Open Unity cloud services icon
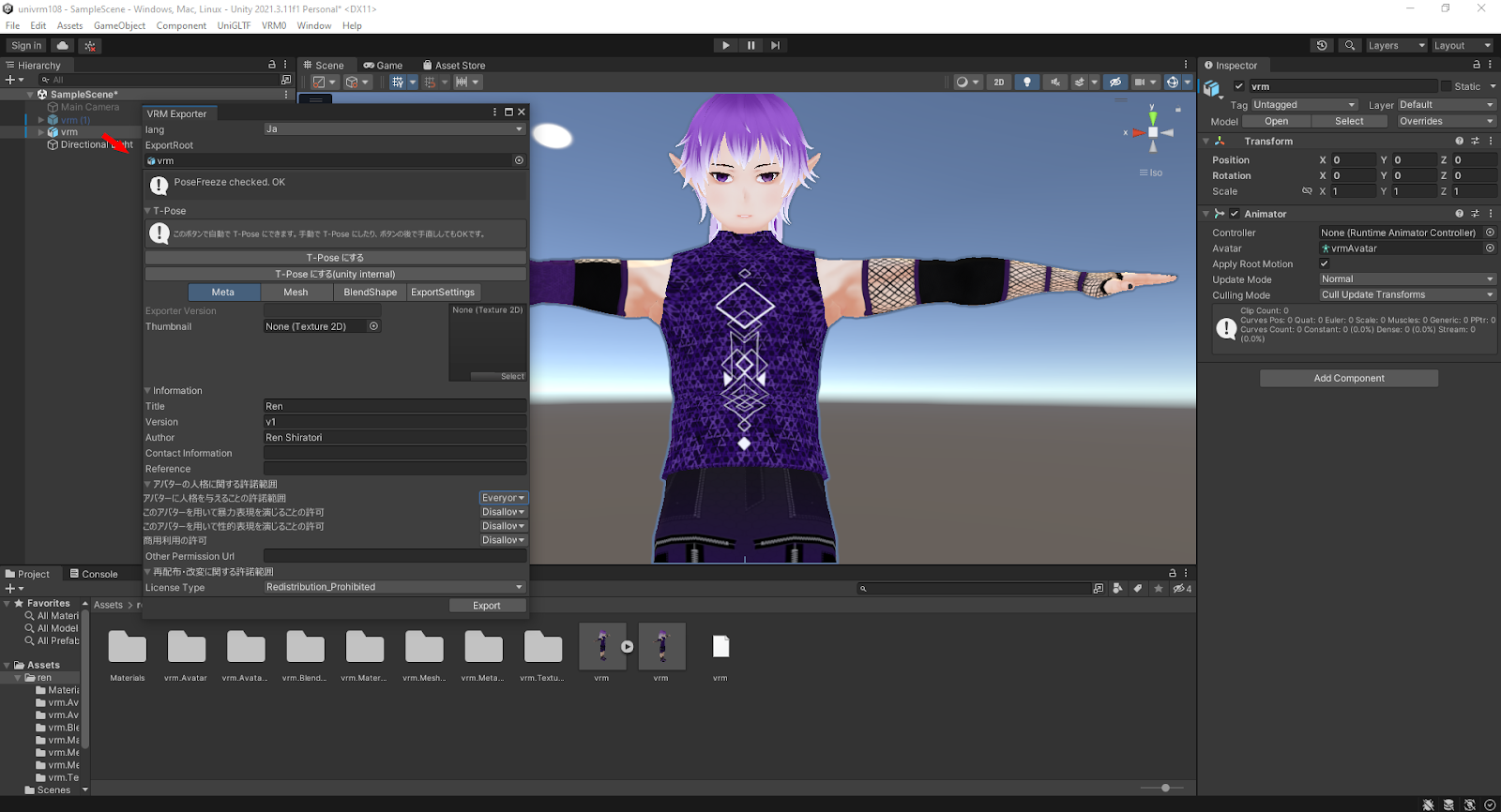Screen dimensions: 1501x812 click(63, 45)
